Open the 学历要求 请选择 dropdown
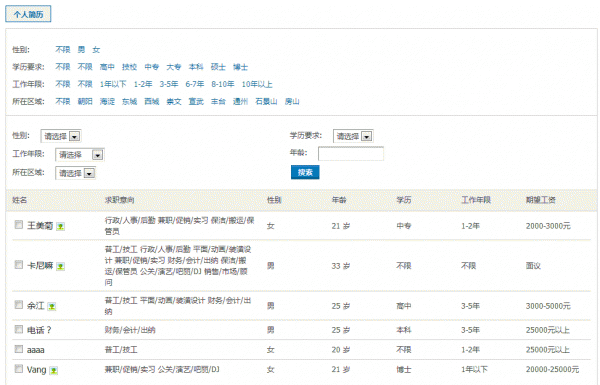This screenshot has height=385, width=600. (x=353, y=136)
